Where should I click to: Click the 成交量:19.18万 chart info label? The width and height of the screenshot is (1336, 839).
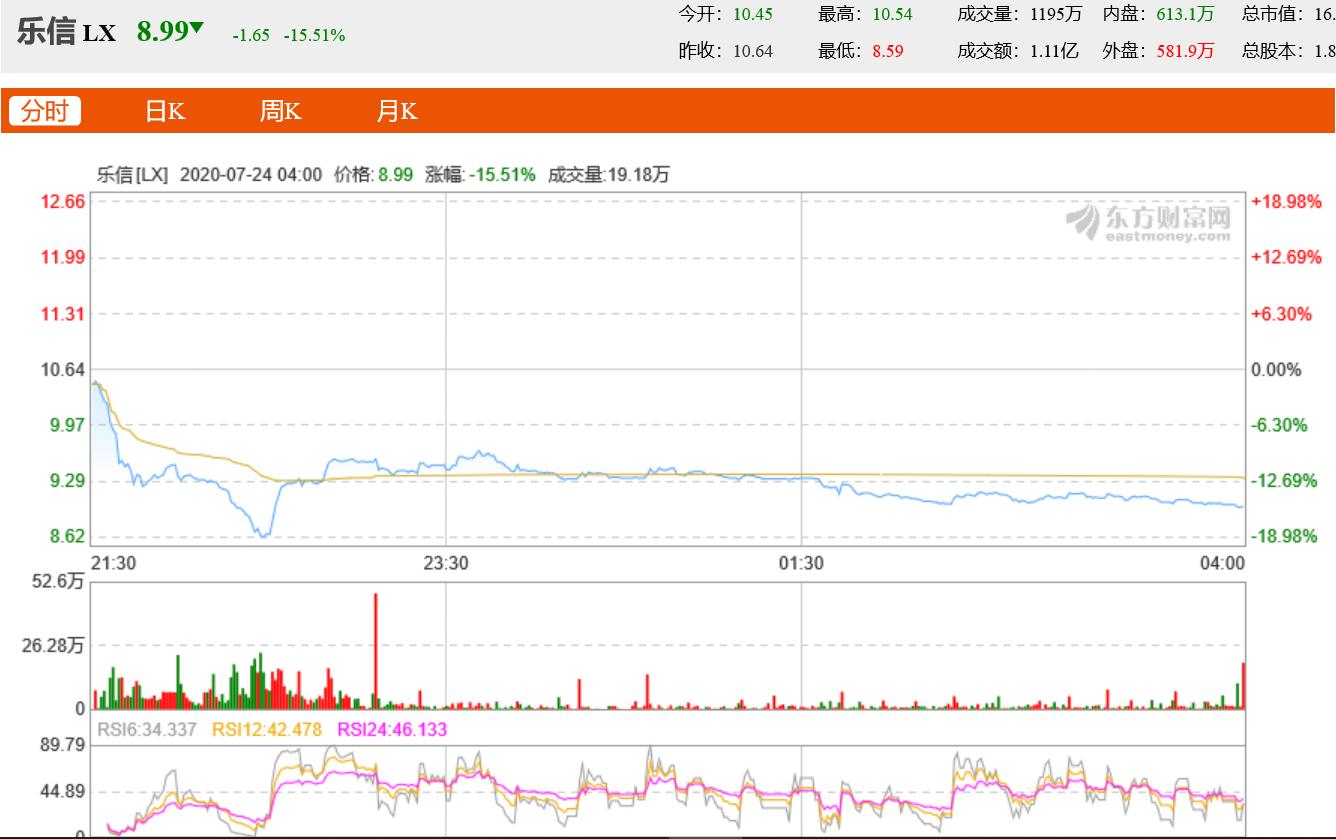[607, 175]
